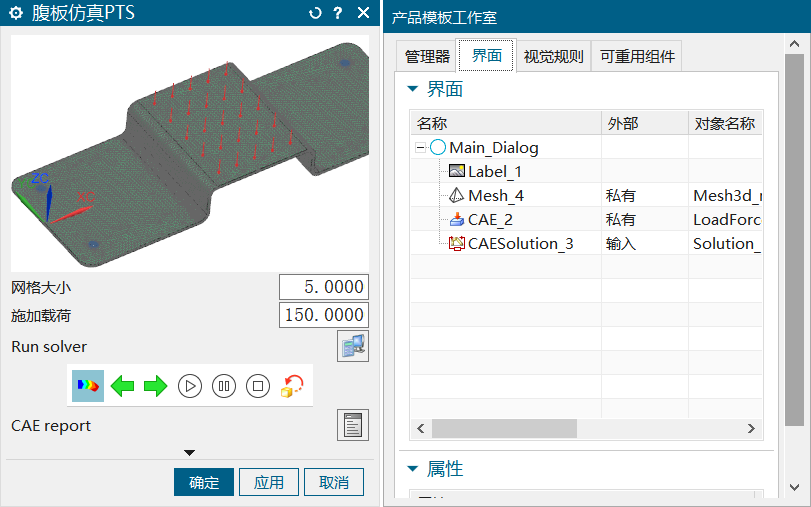This screenshot has height=507, width=811.
Task: Open the CAE report document icon
Action: (x=353, y=425)
